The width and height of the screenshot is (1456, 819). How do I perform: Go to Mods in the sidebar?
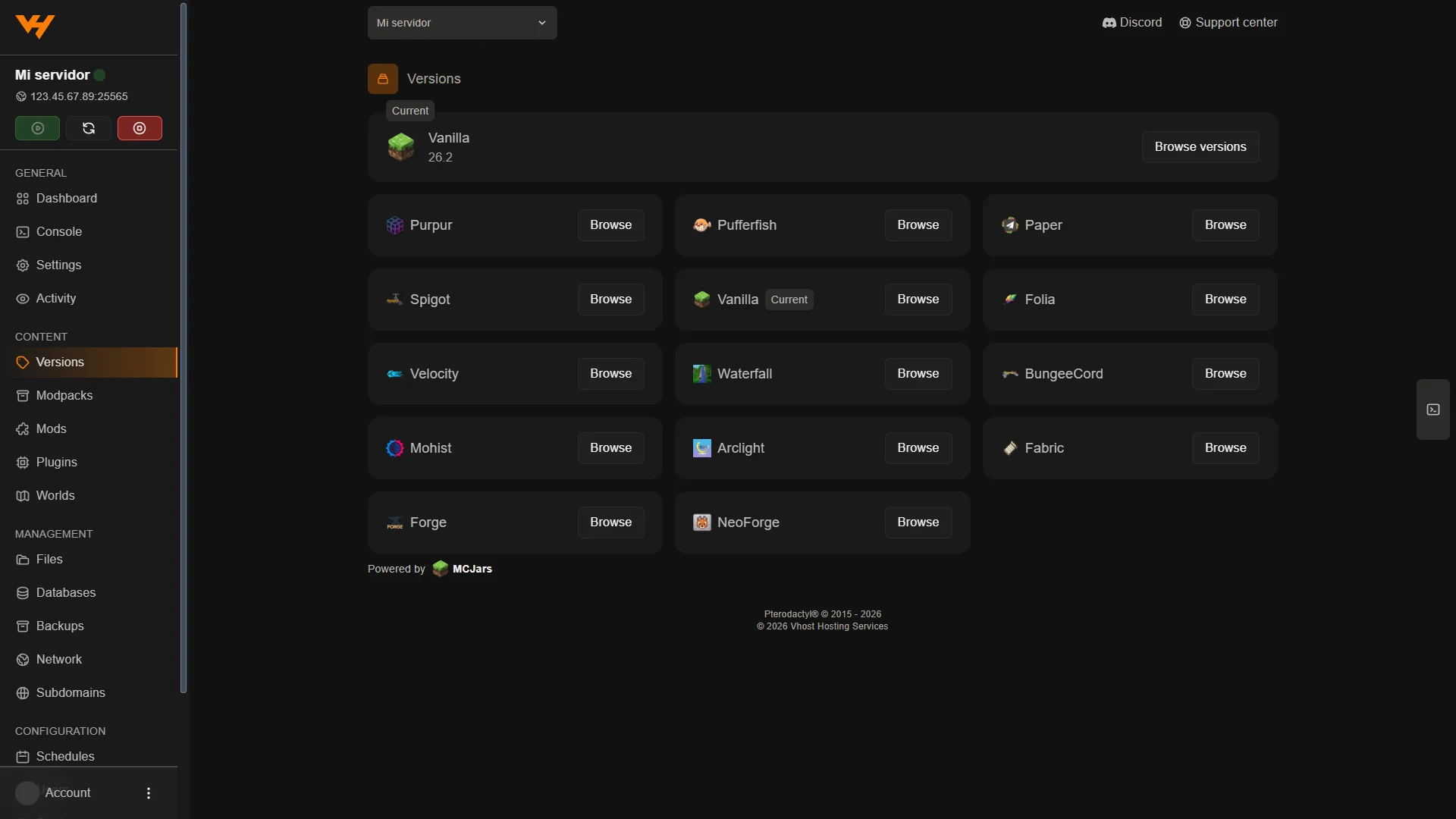[x=89, y=429]
